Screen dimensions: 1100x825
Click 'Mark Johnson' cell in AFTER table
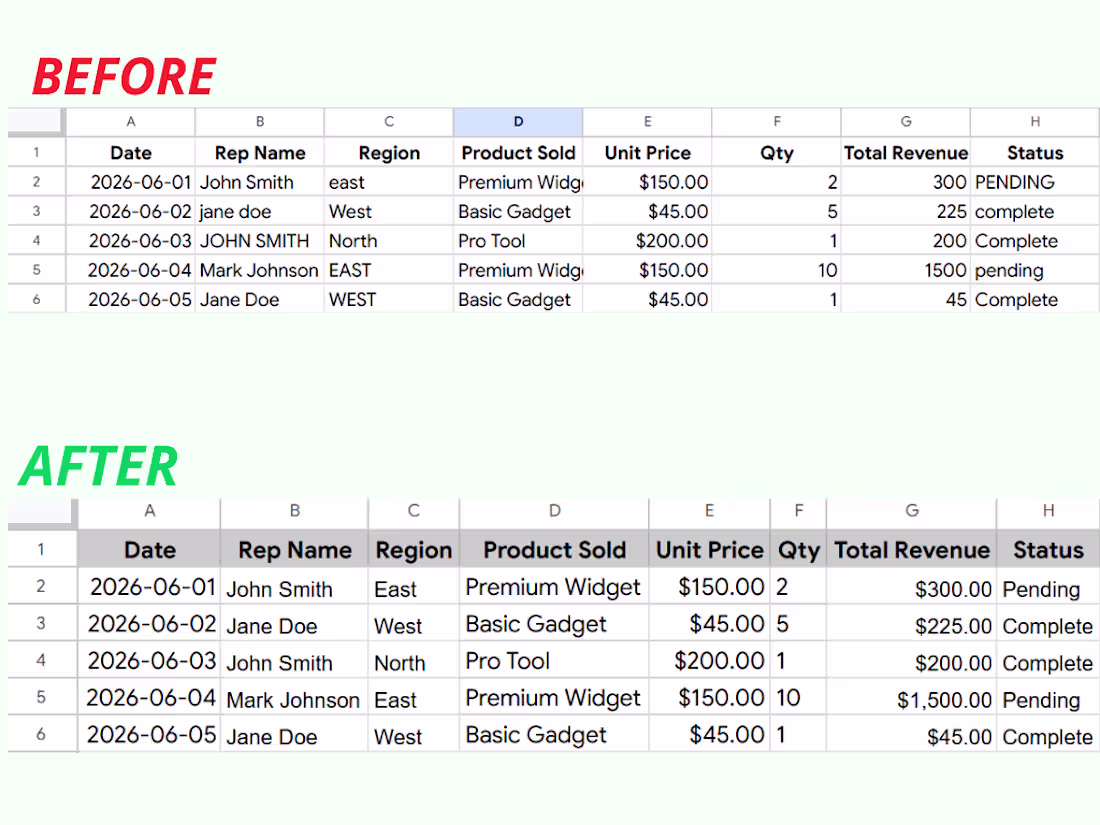point(295,698)
